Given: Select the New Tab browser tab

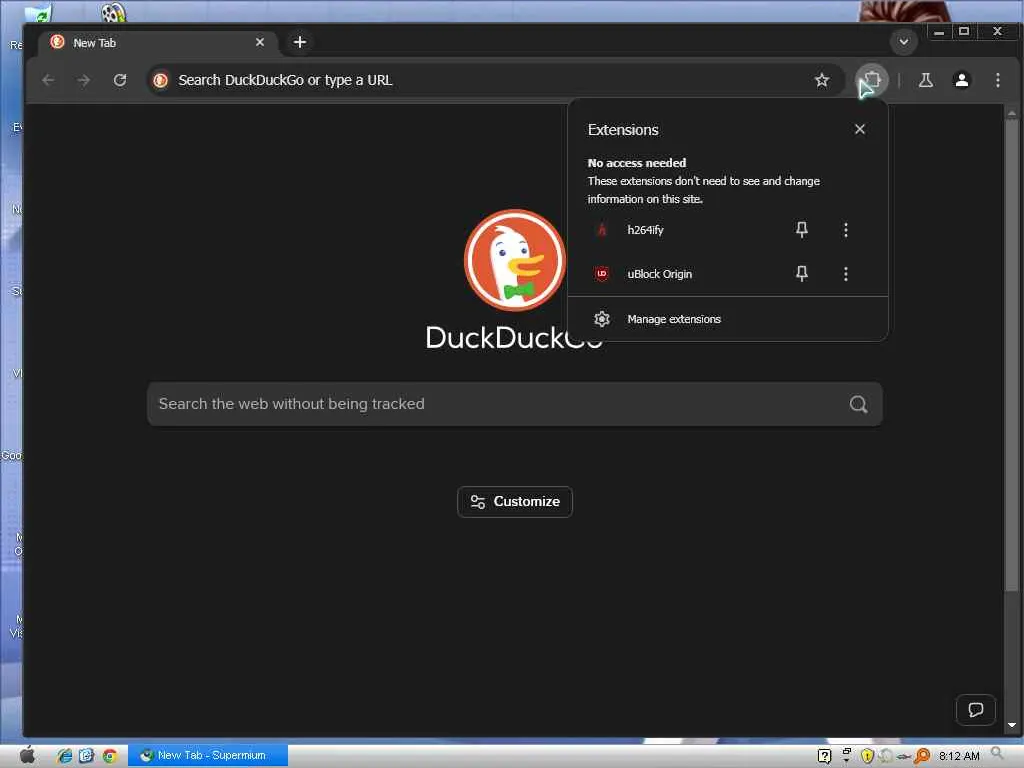Looking at the screenshot, I should point(158,42).
